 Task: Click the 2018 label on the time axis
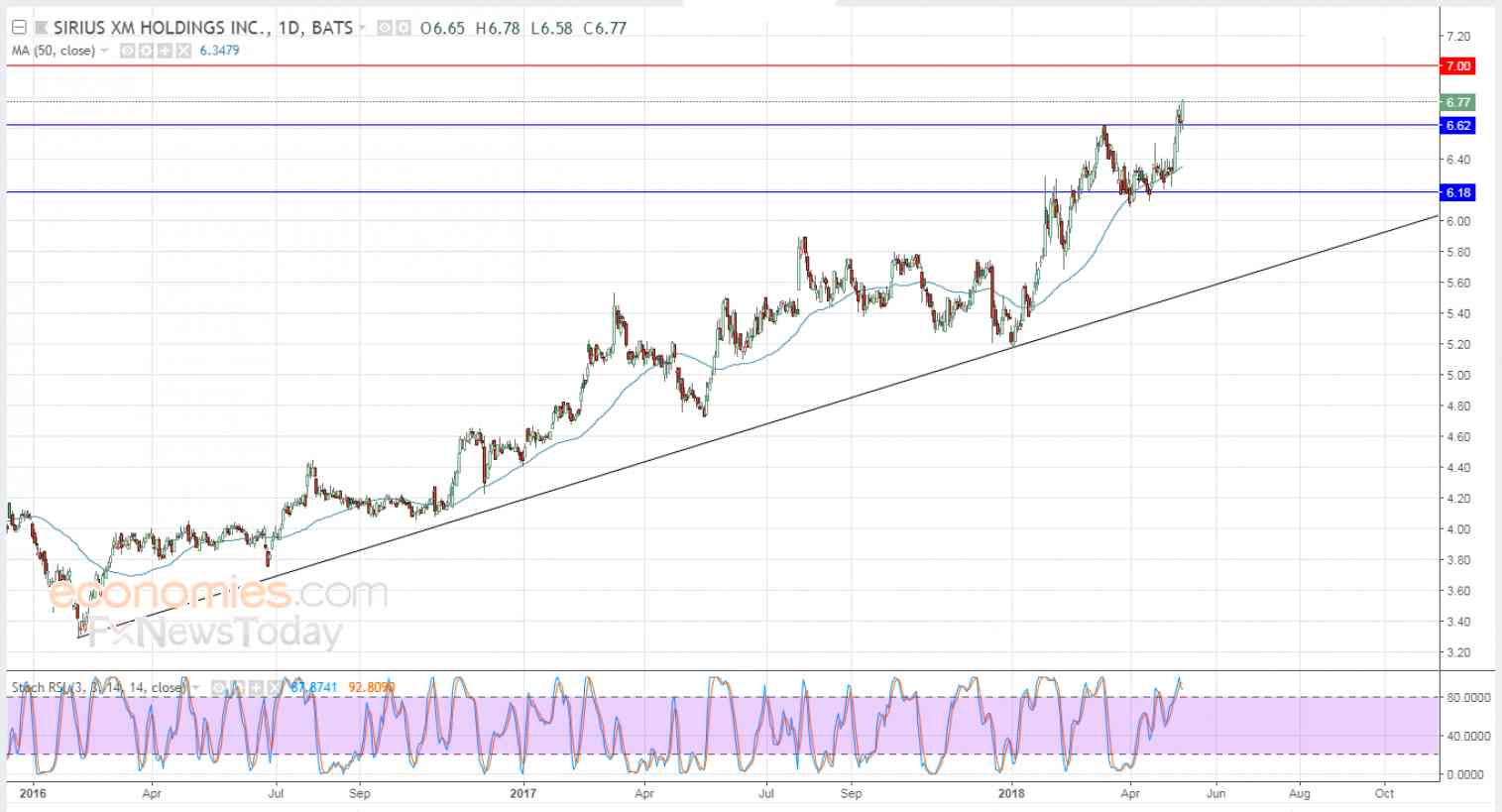(x=1012, y=793)
